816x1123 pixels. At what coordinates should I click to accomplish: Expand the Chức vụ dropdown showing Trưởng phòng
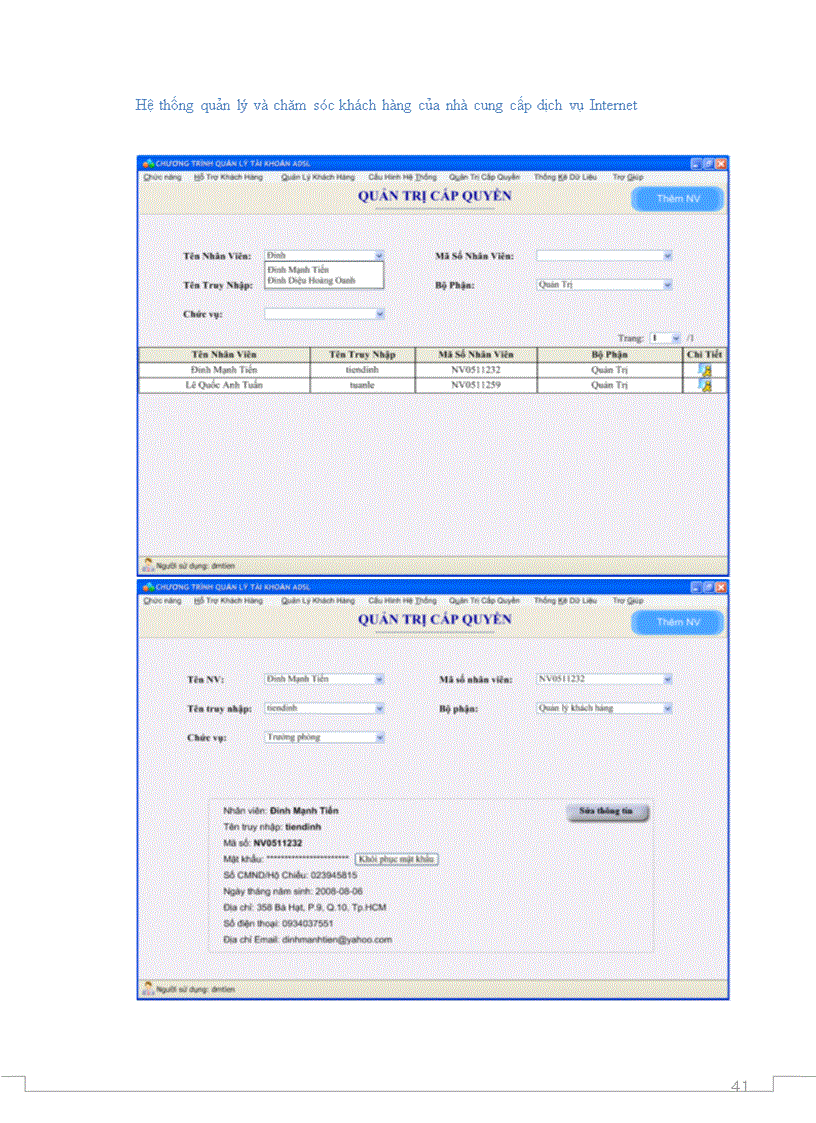[380, 737]
